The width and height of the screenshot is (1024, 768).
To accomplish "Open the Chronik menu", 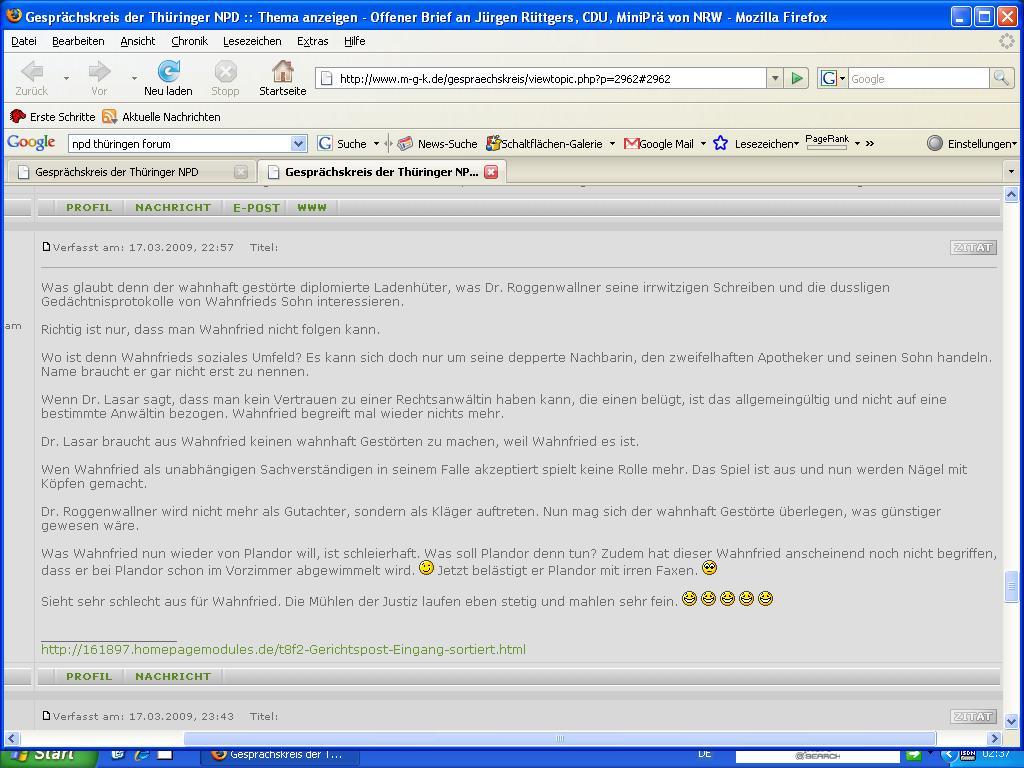I will click(x=189, y=41).
